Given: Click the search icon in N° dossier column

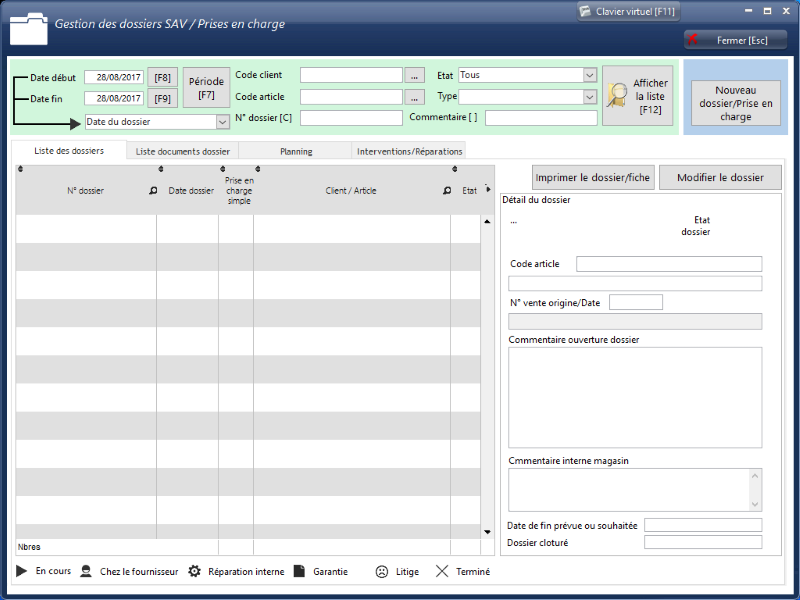Looking at the screenshot, I should pyautogui.click(x=153, y=191).
